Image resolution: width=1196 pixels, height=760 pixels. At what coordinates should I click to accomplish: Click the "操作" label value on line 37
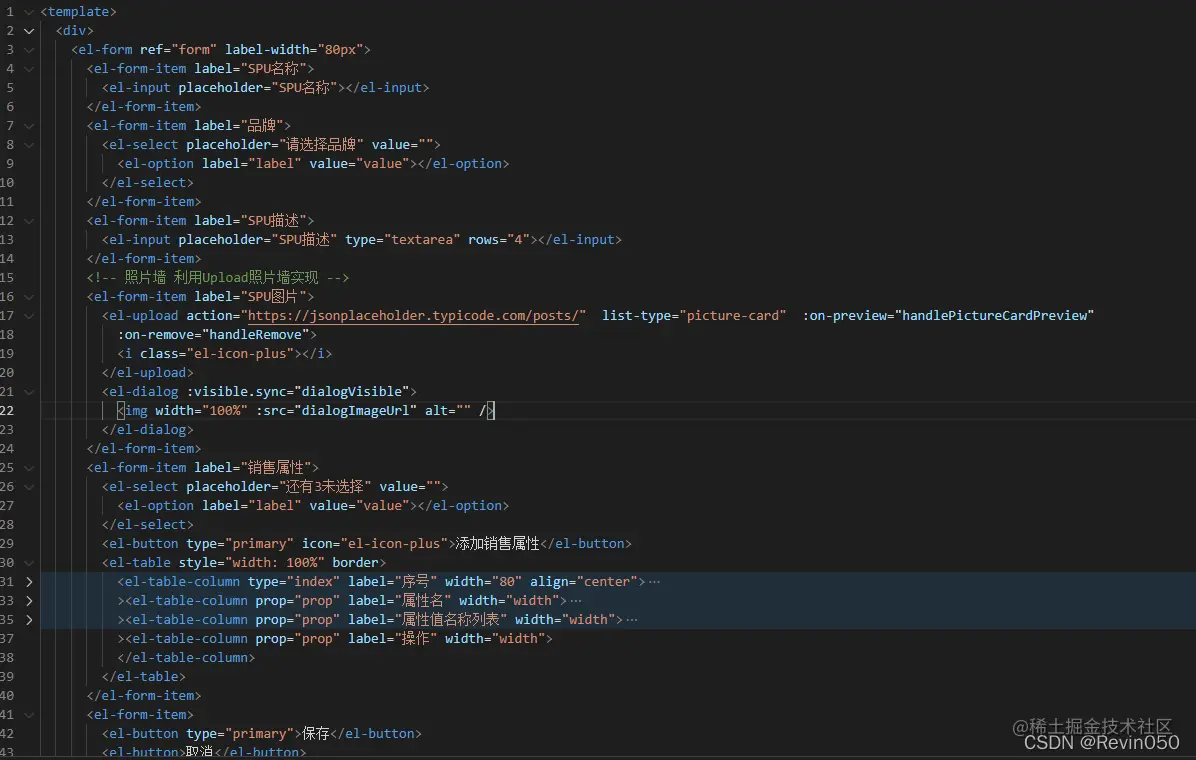point(416,639)
